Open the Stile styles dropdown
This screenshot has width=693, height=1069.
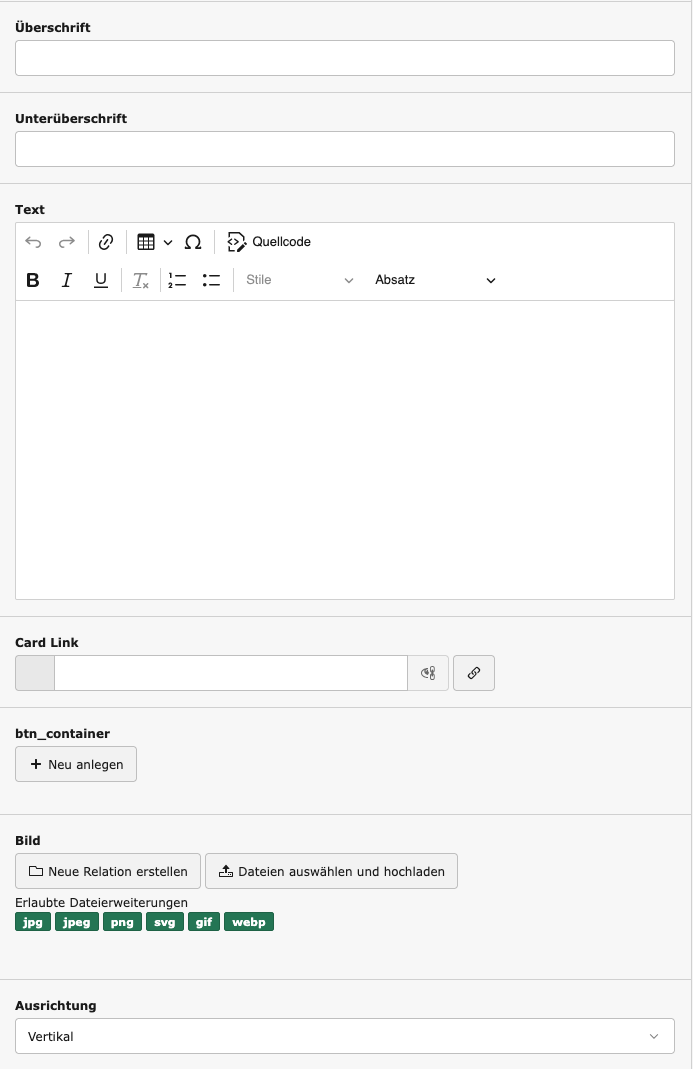point(300,280)
